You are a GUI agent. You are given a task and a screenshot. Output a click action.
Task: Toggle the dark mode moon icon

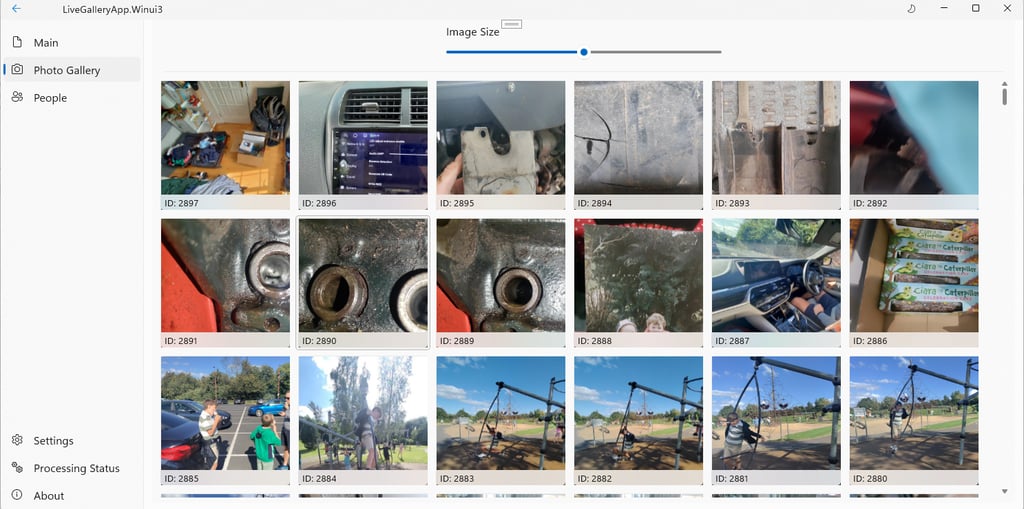(x=912, y=8)
